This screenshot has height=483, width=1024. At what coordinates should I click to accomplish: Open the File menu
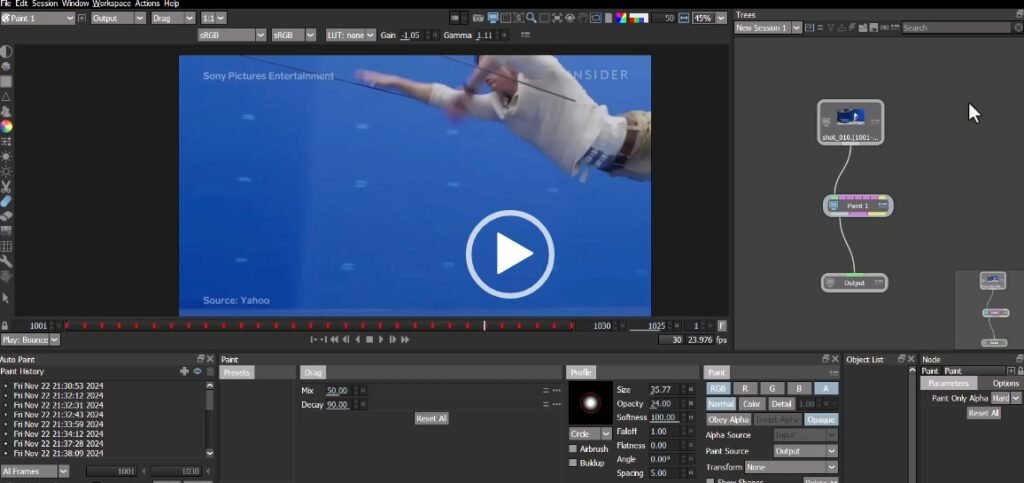[x=6, y=3]
